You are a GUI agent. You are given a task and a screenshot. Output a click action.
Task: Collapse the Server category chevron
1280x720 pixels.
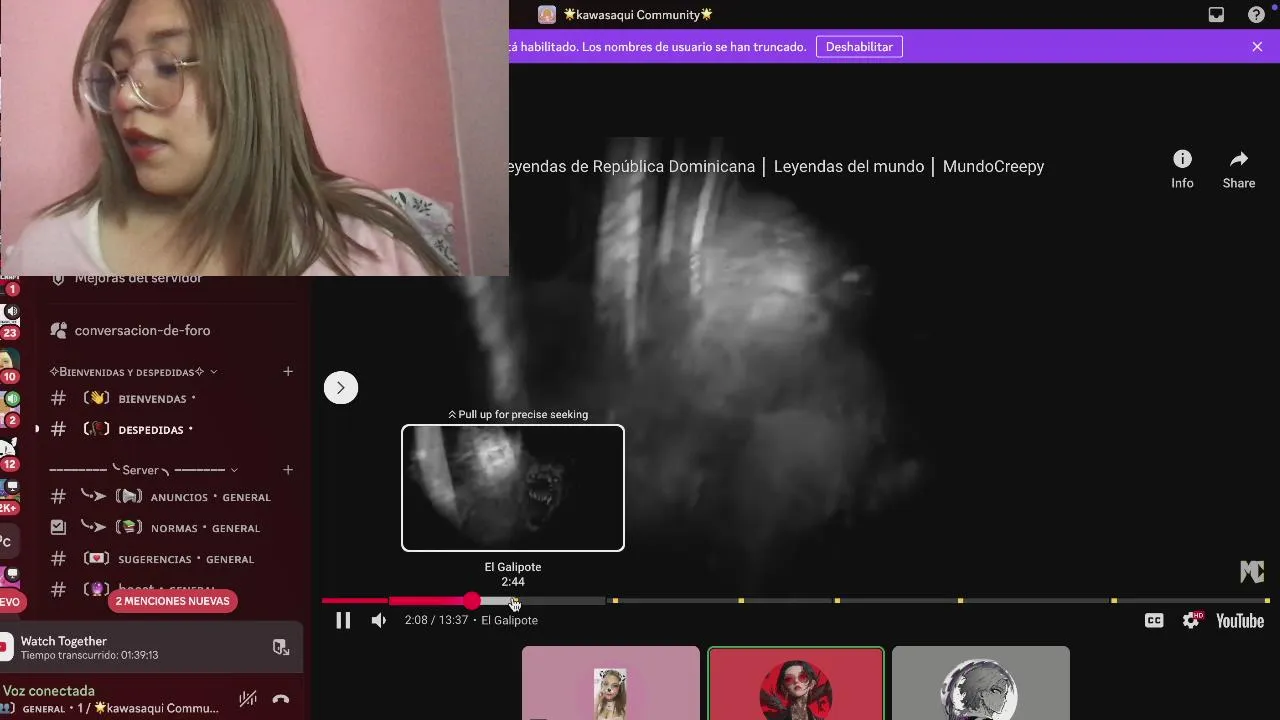coord(234,470)
